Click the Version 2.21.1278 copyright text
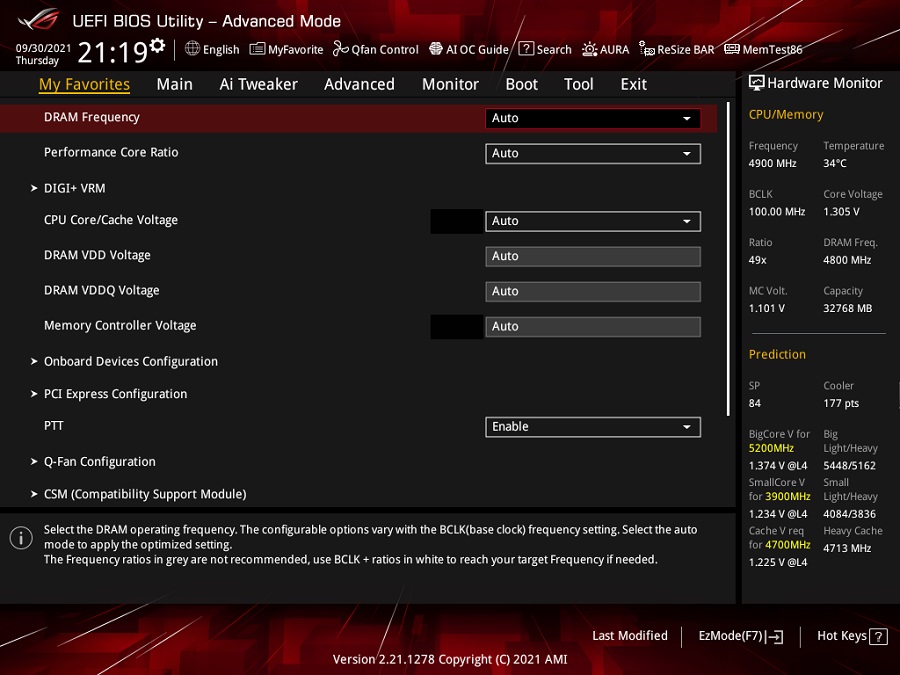Image resolution: width=900 pixels, height=675 pixels. (450, 659)
